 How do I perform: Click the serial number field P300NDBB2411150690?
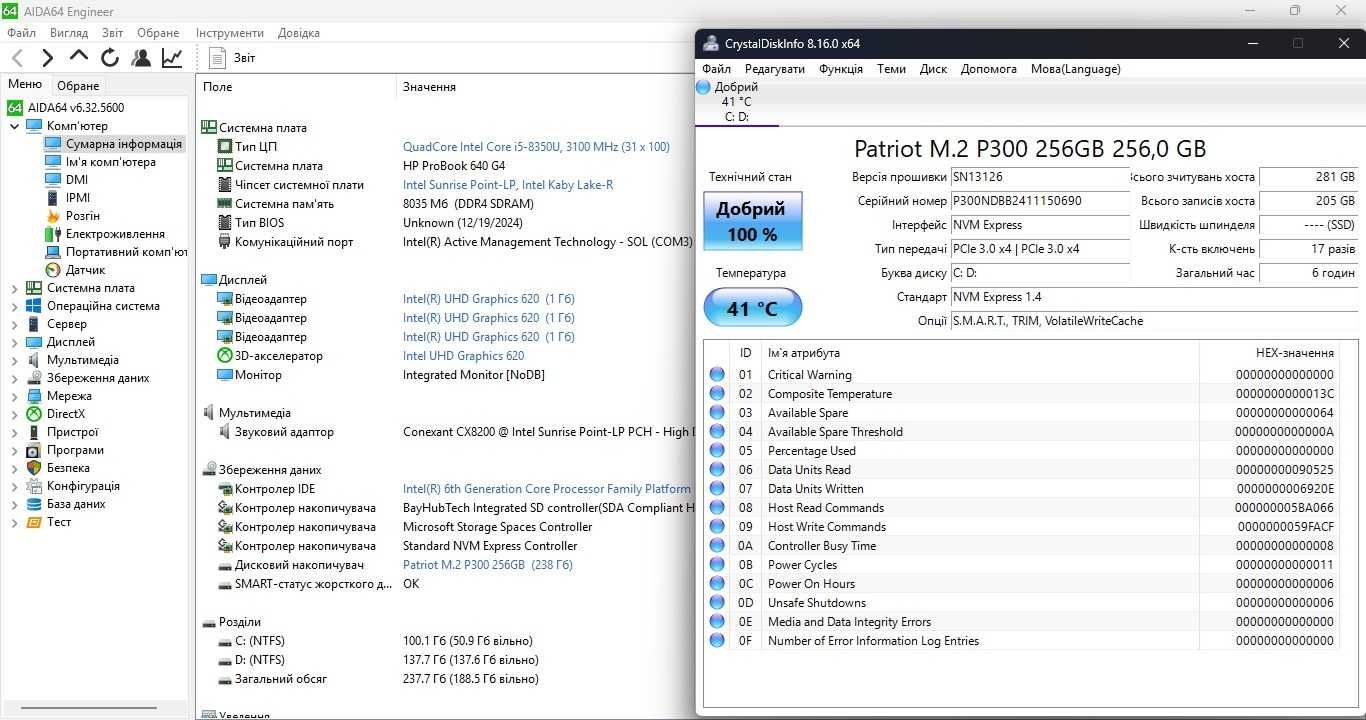coord(1040,201)
